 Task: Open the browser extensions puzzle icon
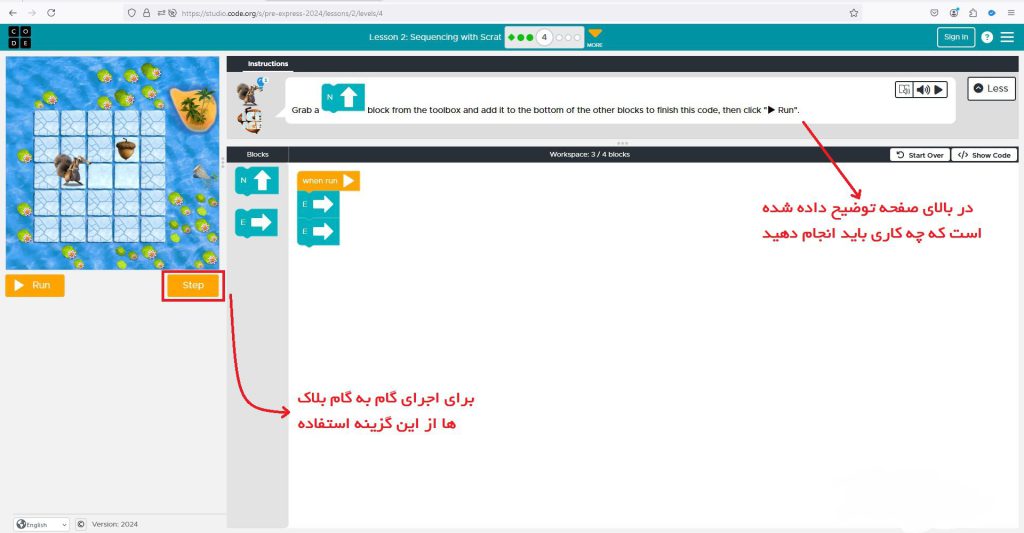click(973, 12)
